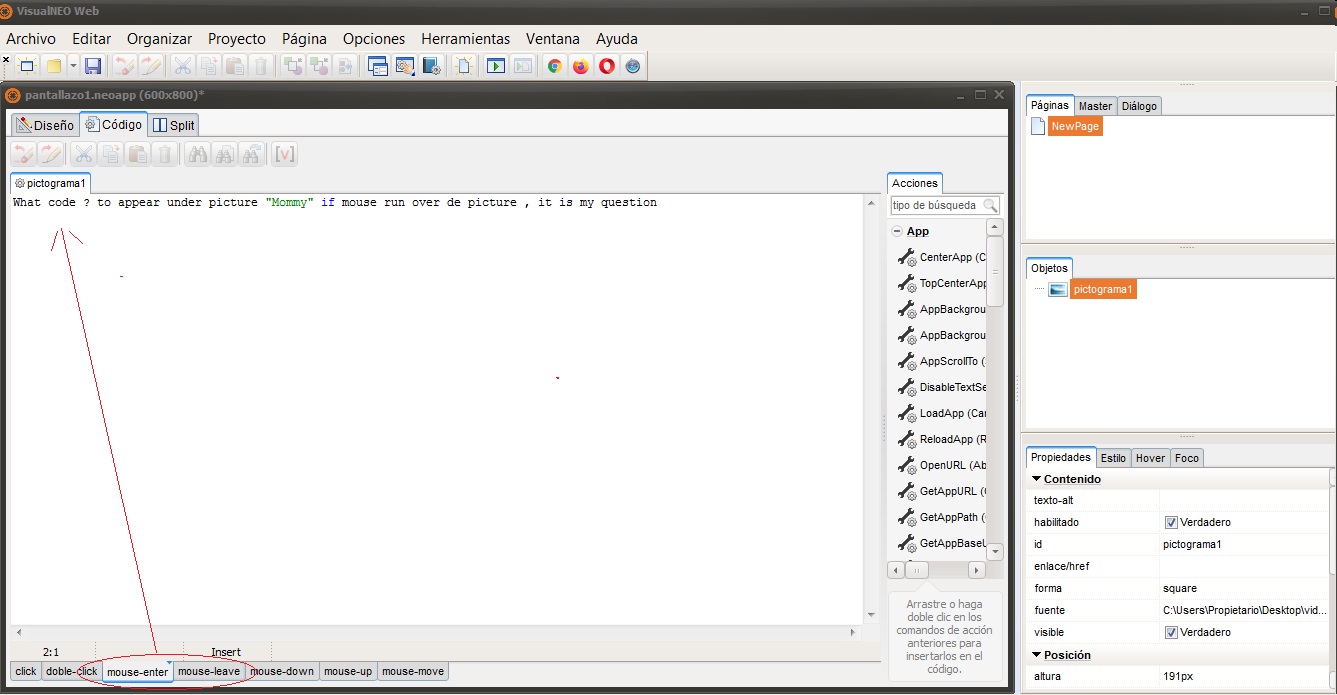Collapse the Contenido properties section
The height and width of the screenshot is (695, 1337).
[x=1037, y=479]
